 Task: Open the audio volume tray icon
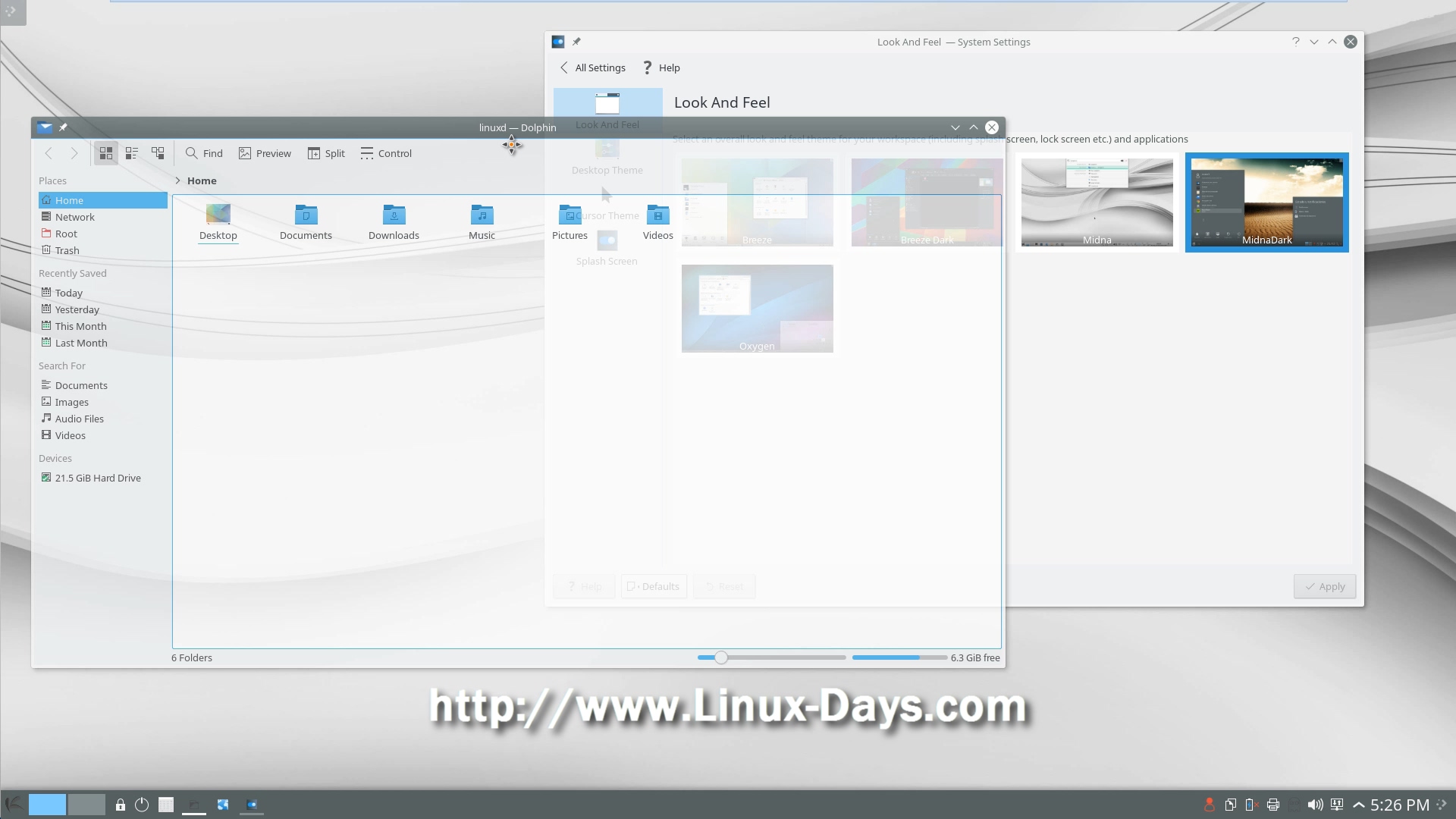click(x=1316, y=805)
